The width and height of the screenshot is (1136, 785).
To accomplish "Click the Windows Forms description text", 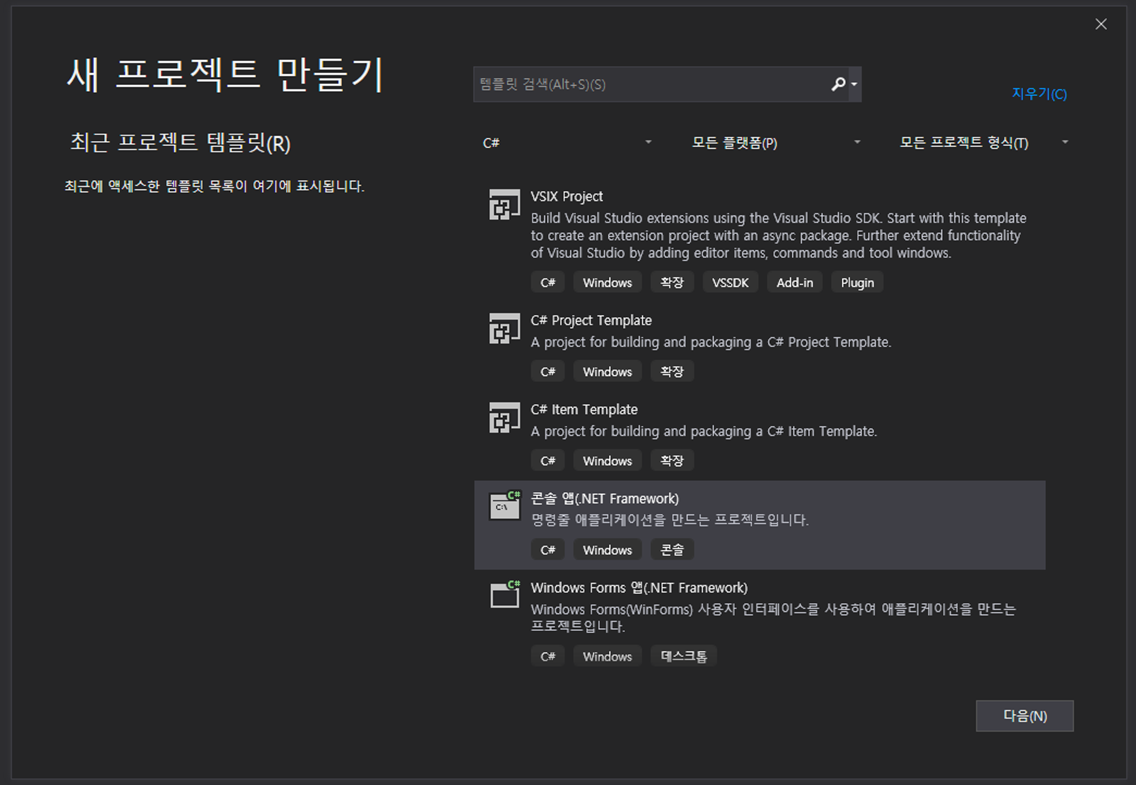I will [773, 618].
